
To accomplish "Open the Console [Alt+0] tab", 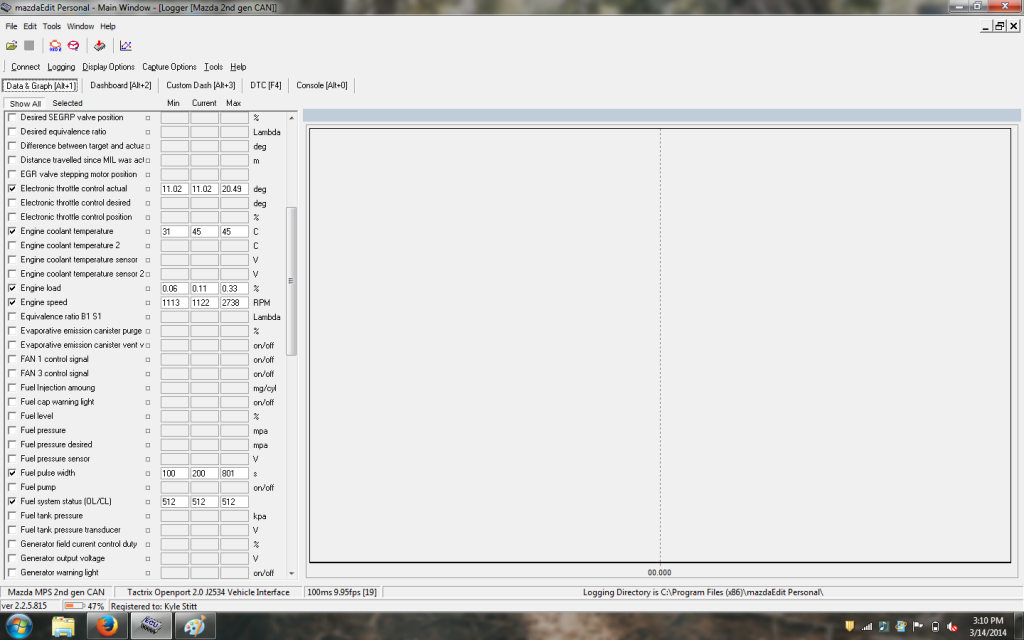I will point(322,86).
